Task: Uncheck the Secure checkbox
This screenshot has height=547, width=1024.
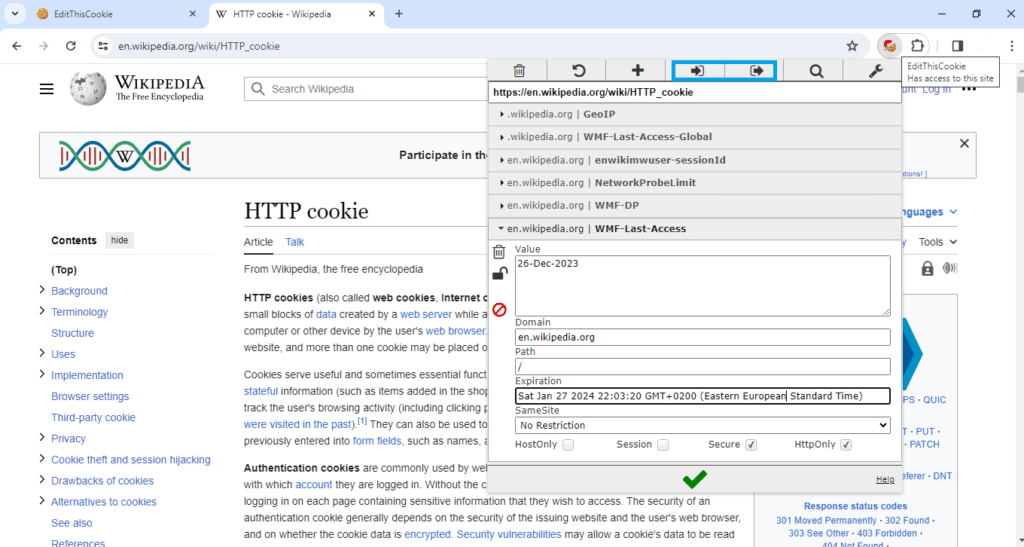Action: (x=751, y=445)
